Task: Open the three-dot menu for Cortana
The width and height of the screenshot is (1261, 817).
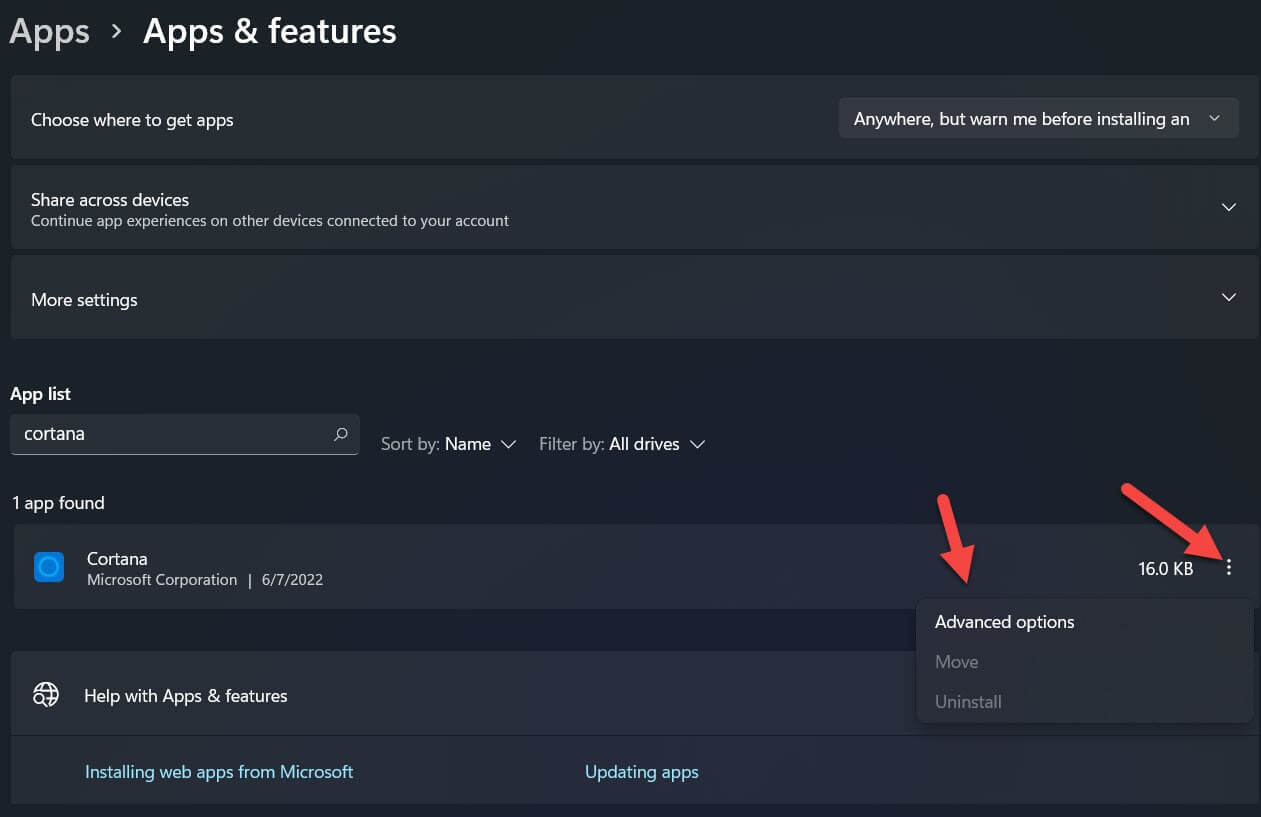Action: point(1229,568)
